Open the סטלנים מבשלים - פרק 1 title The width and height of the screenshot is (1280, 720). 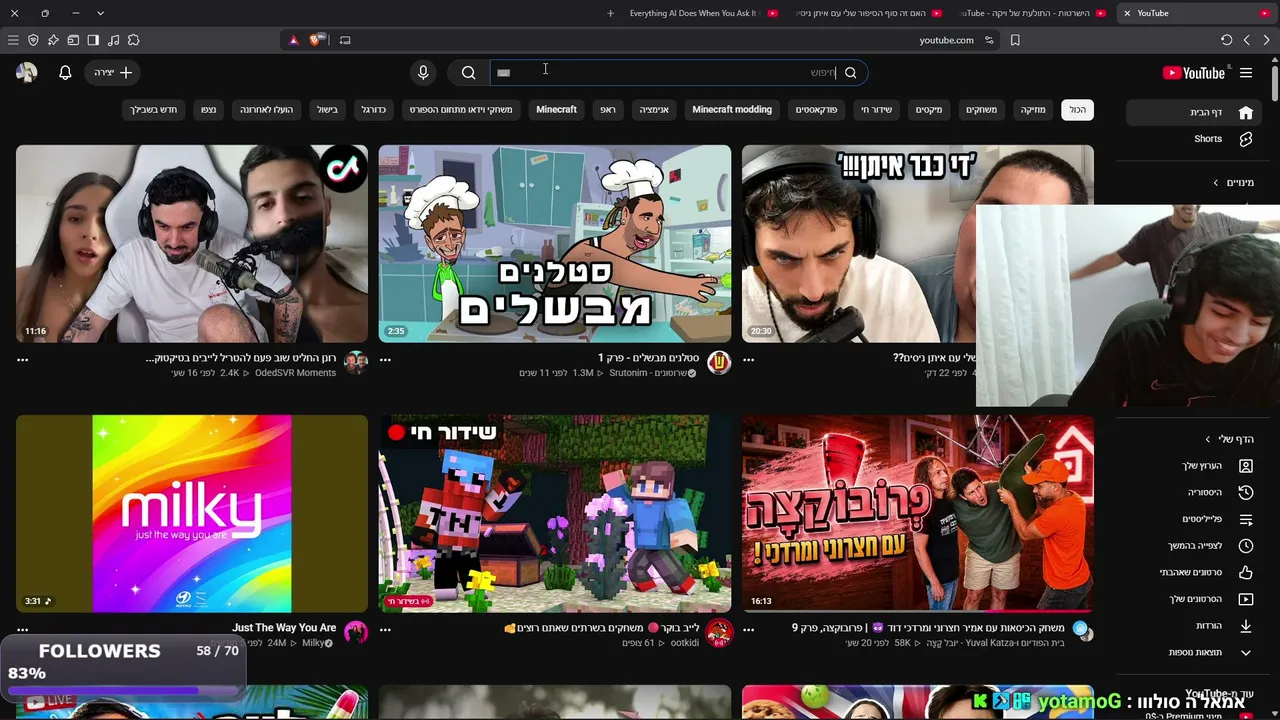648,358
